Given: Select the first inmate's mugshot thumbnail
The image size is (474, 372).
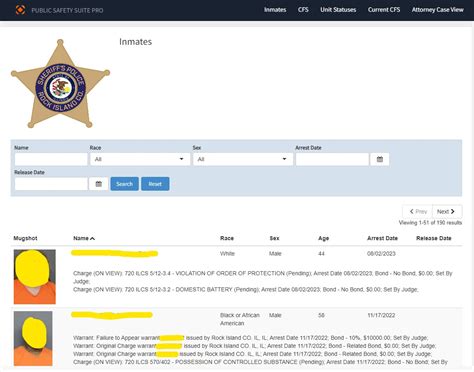Looking at the screenshot, I should [35, 277].
